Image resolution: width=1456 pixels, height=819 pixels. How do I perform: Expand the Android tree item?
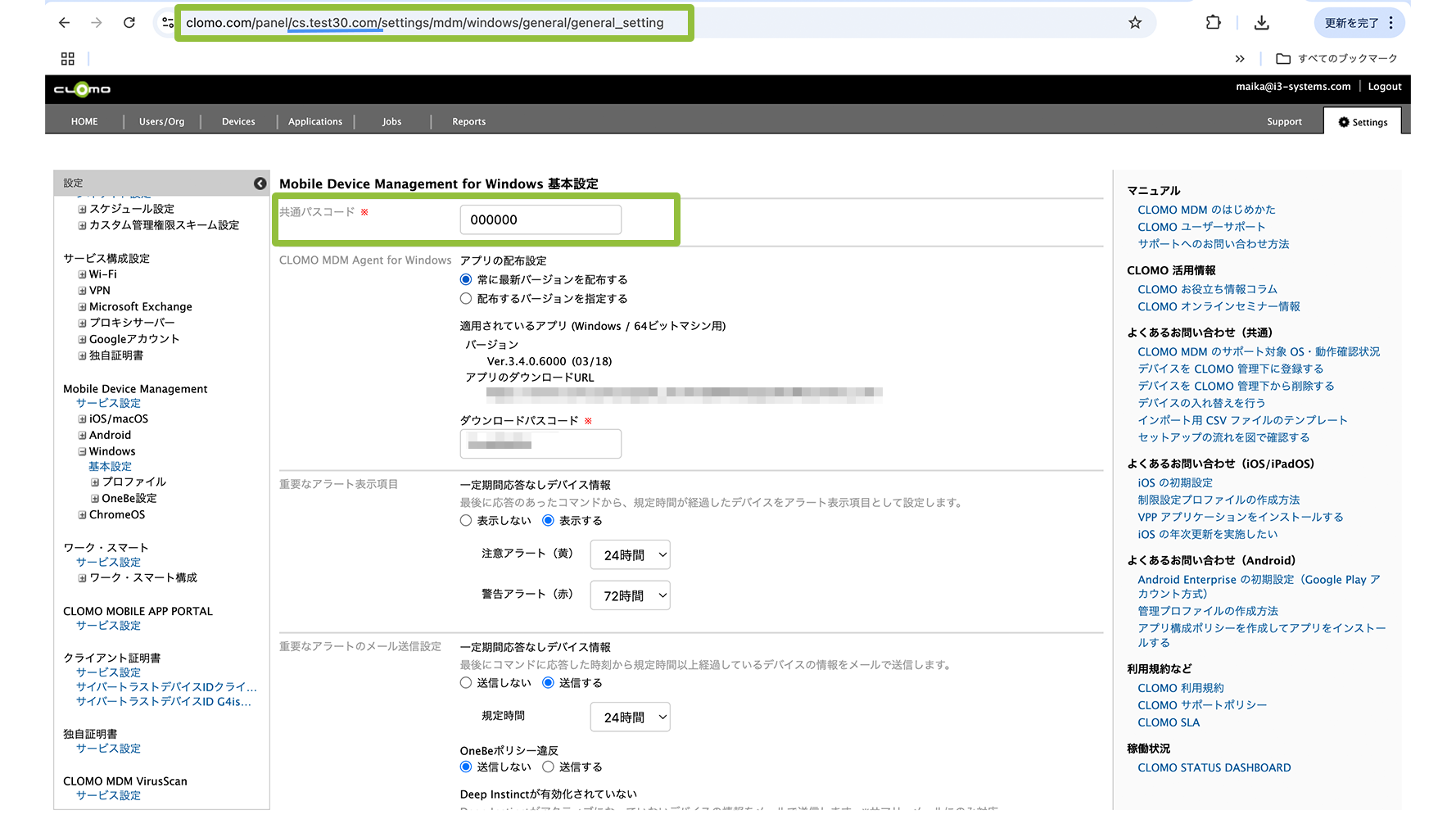point(82,436)
